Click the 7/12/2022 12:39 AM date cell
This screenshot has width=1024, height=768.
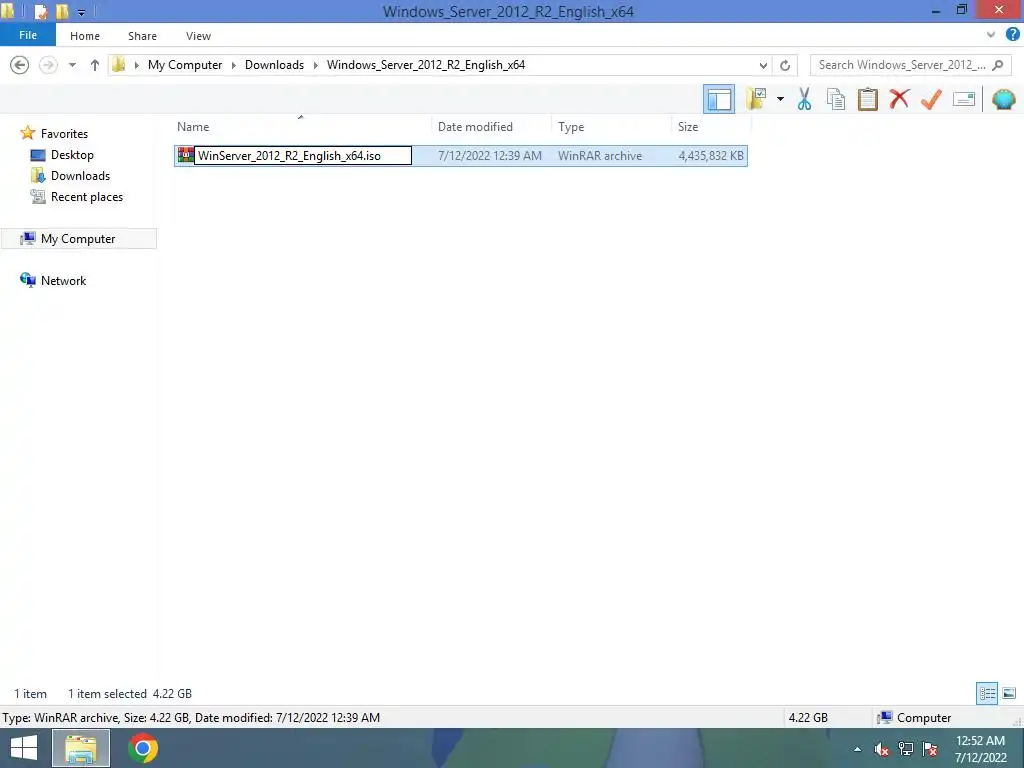[490, 155]
